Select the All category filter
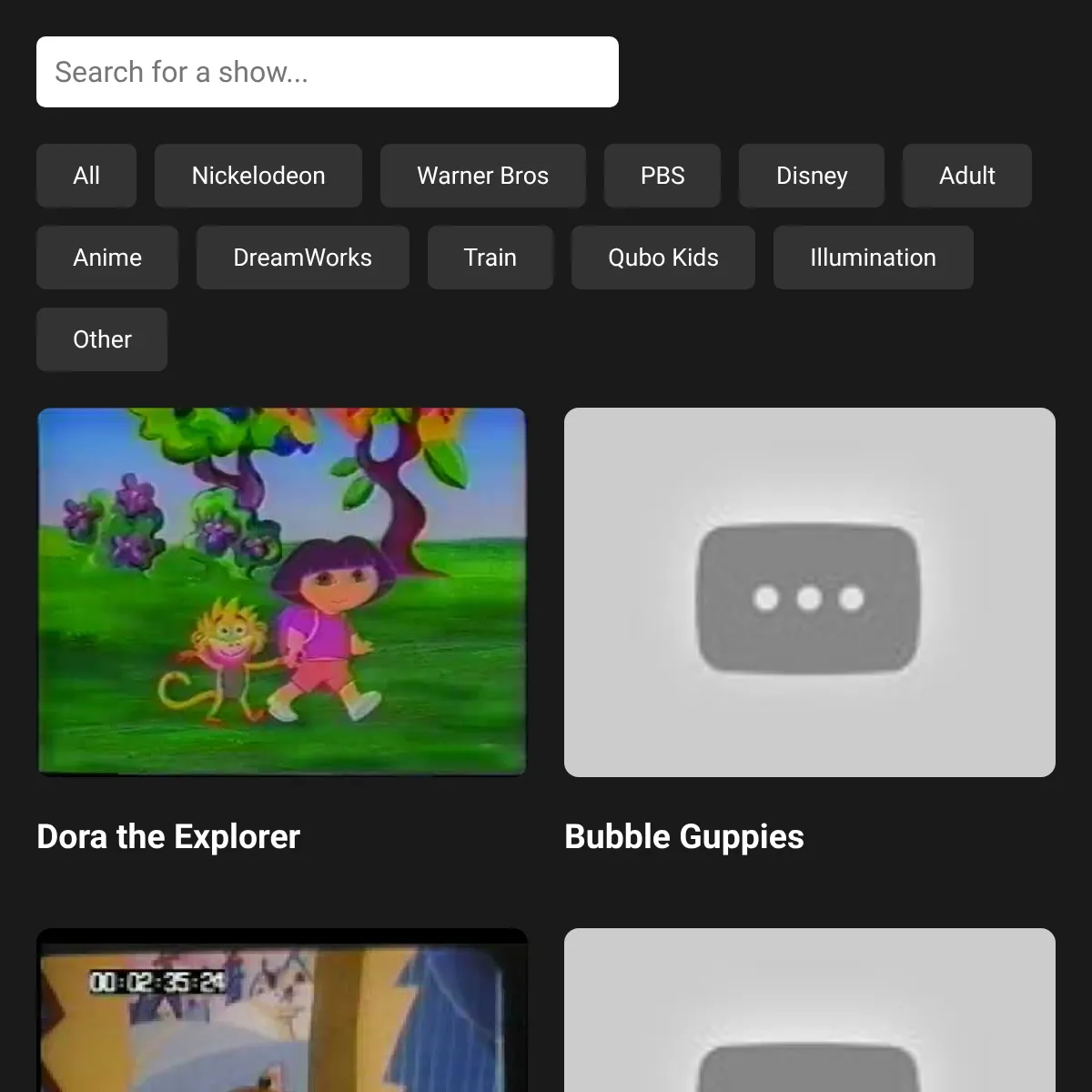The width and height of the screenshot is (1092, 1092). pos(86,176)
